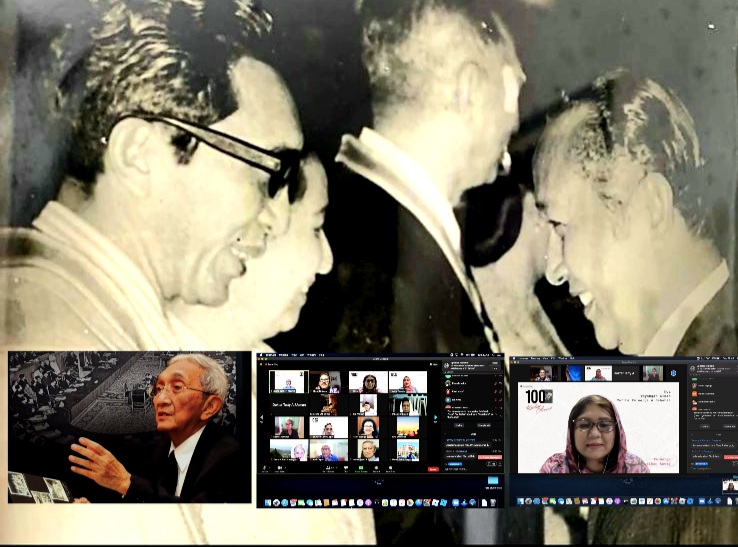
Task: Select gallery tile of woman in pink hijab
Action: (408, 382)
